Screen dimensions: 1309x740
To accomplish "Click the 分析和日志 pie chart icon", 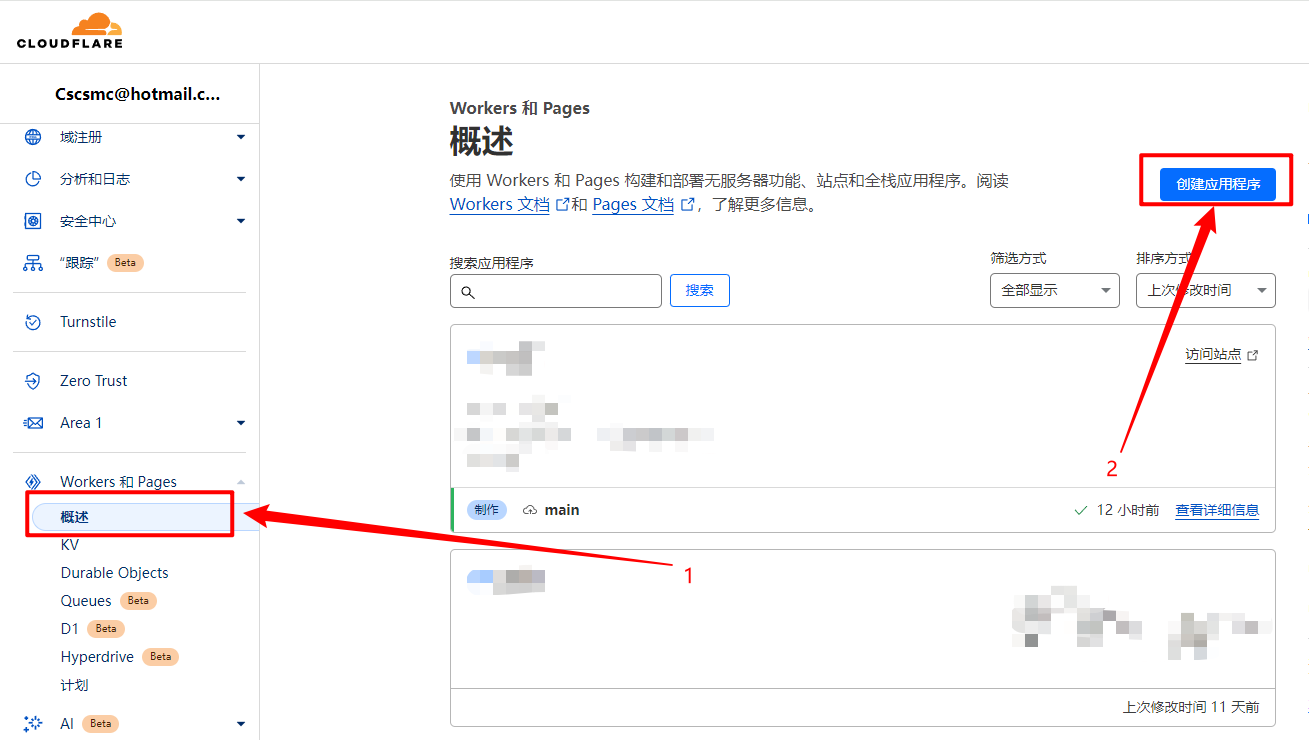I will [33, 179].
